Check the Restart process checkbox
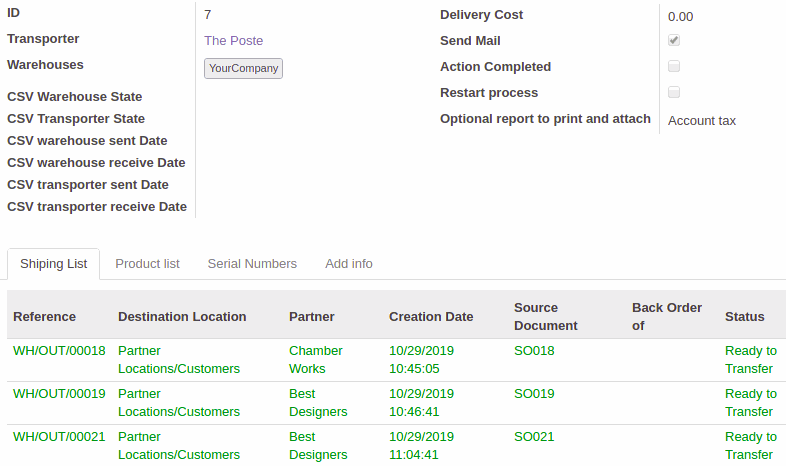786x466 pixels. click(674, 92)
